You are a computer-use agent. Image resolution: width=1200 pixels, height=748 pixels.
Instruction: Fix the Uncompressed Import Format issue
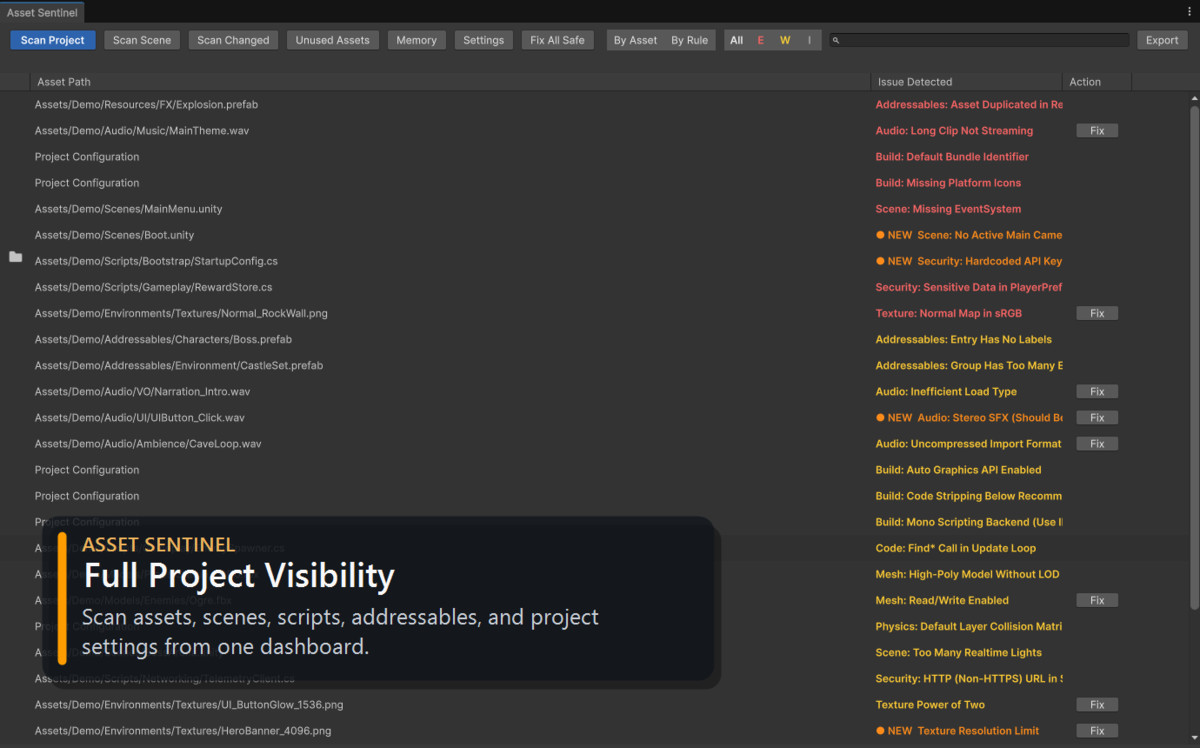tap(1097, 444)
